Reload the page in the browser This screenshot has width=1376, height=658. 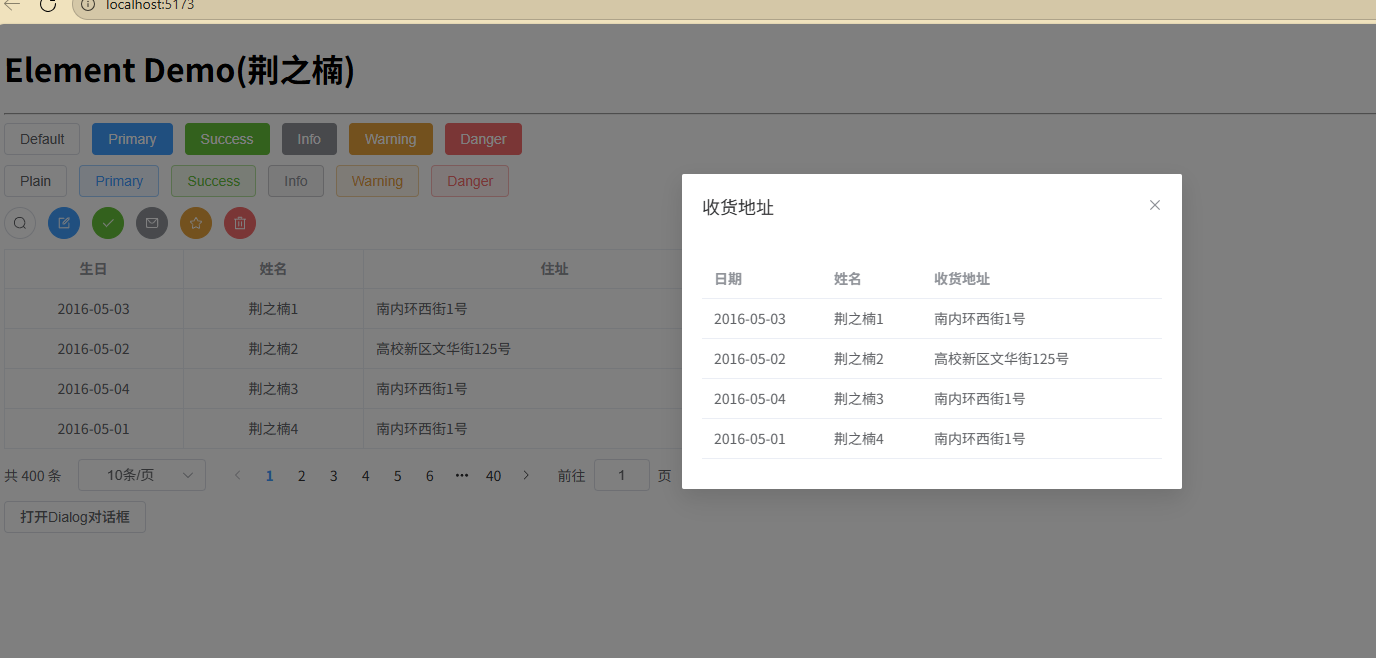click(47, 5)
